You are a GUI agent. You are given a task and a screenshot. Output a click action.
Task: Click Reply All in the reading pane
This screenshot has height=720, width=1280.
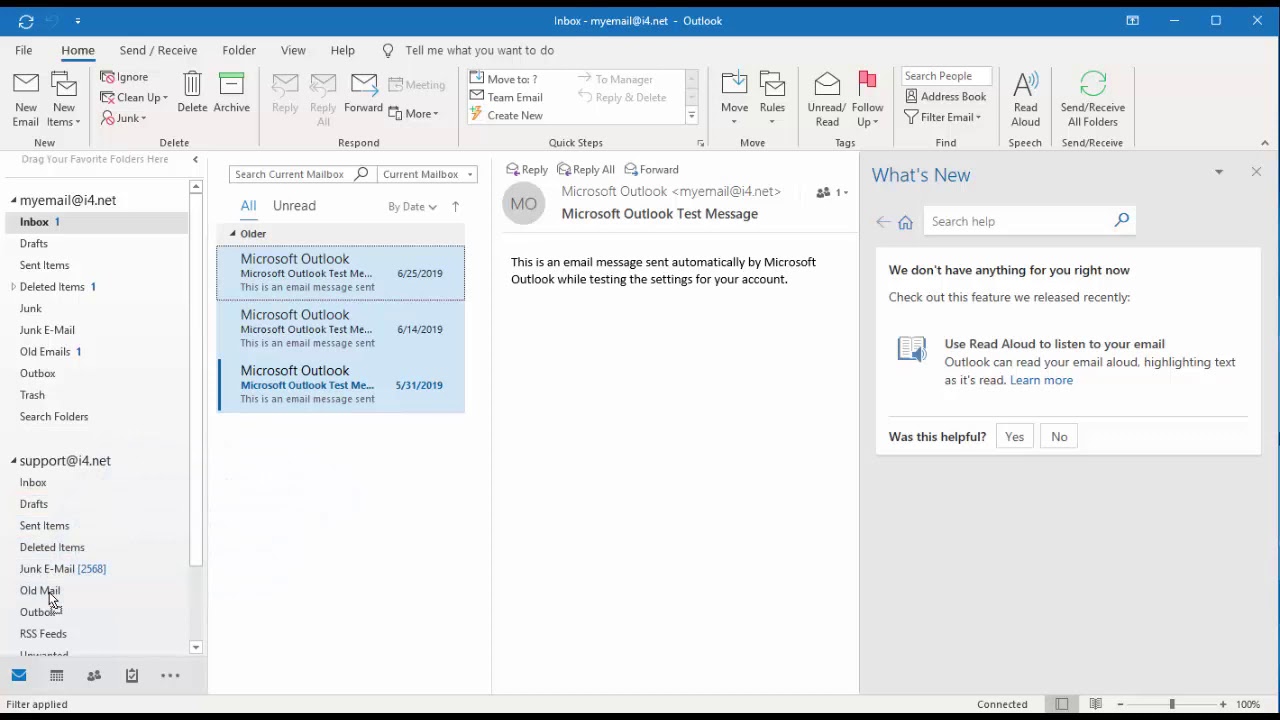click(586, 170)
